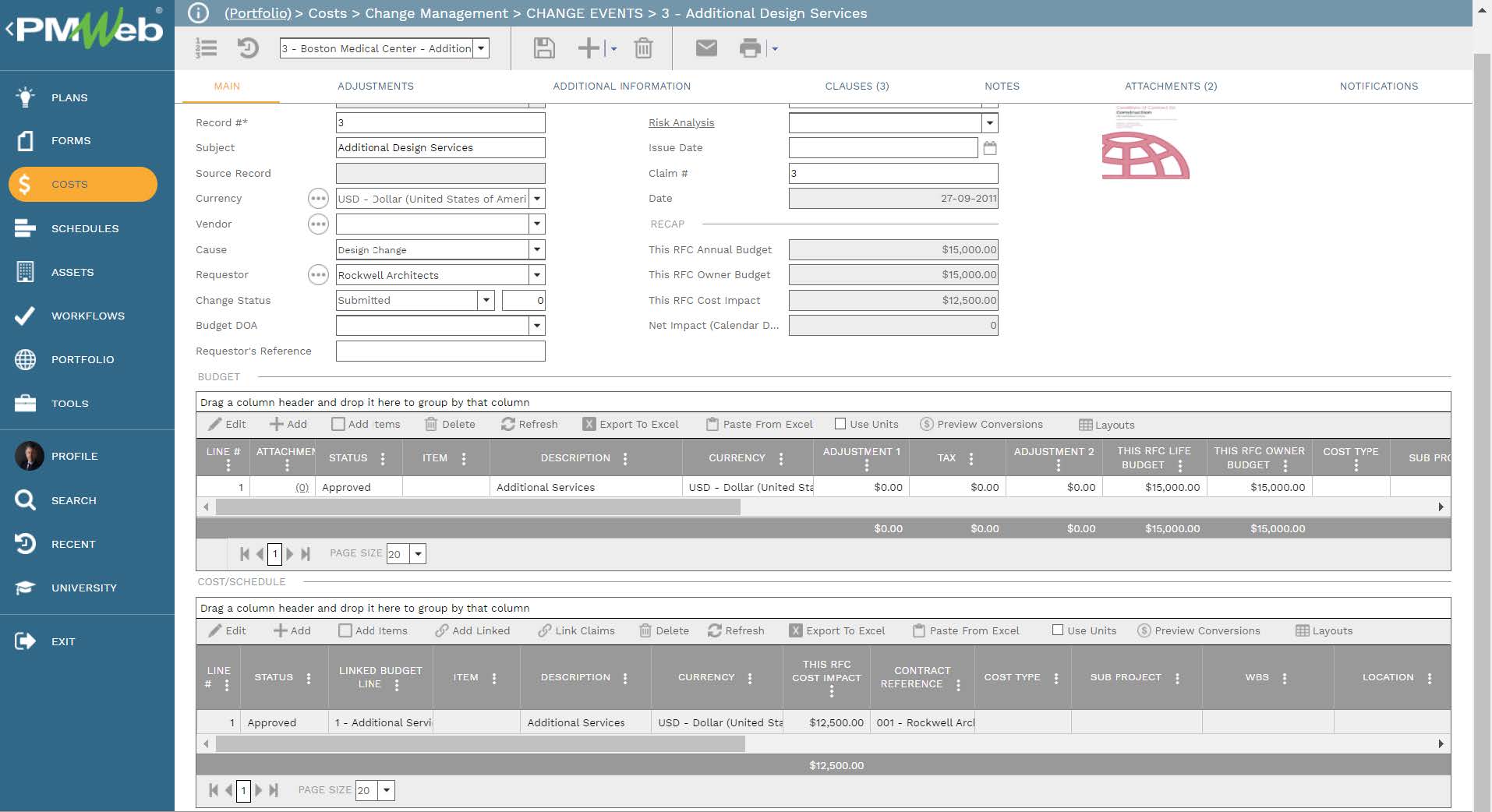Click Paste From Excel in Cost/Schedule toolbar
Viewport: 1492px width, 812px height.
[966, 630]
